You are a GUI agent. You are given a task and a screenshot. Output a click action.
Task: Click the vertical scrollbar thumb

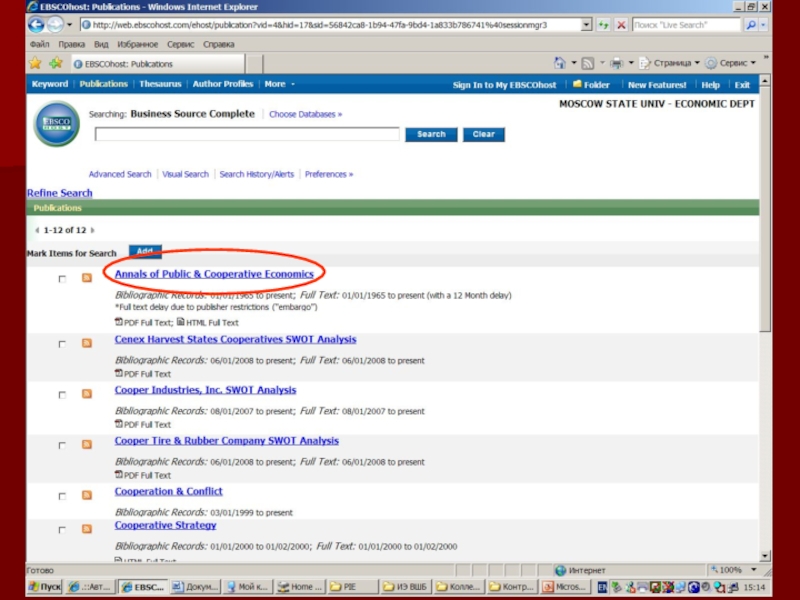[765, 209]
